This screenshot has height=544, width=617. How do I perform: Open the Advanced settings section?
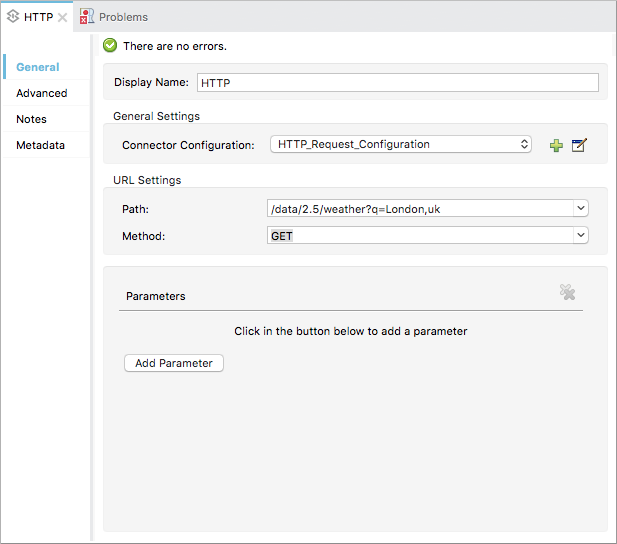click(x=42, y=93)
